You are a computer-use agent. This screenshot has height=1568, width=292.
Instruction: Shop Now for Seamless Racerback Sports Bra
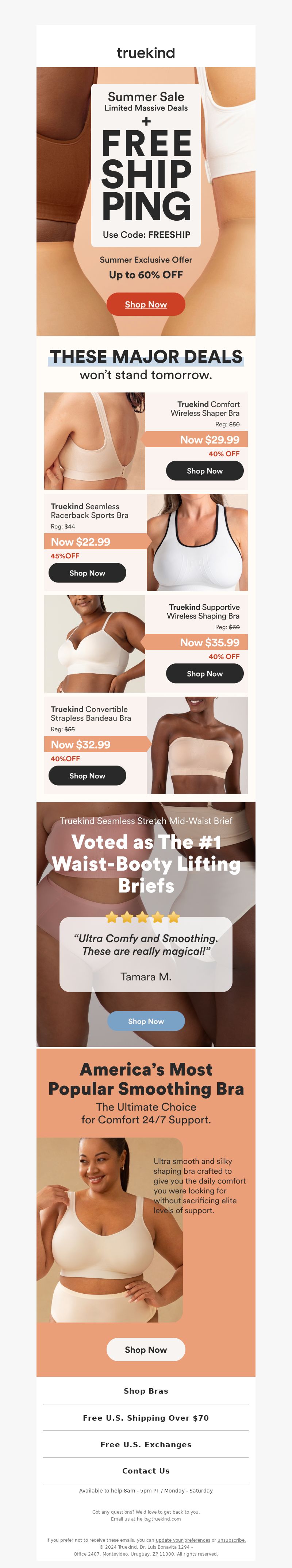[87, 573]
